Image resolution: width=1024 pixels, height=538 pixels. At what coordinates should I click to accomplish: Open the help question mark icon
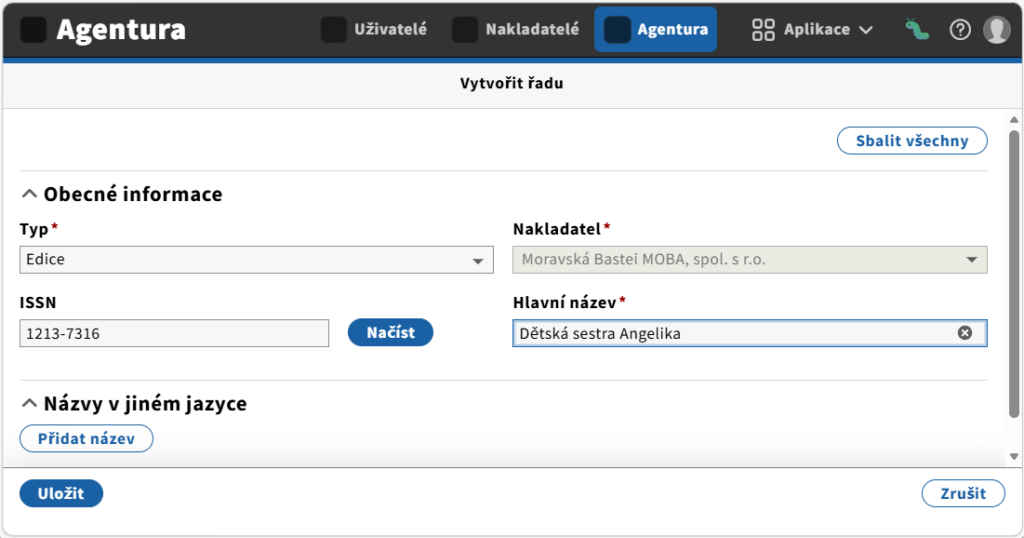960,29
